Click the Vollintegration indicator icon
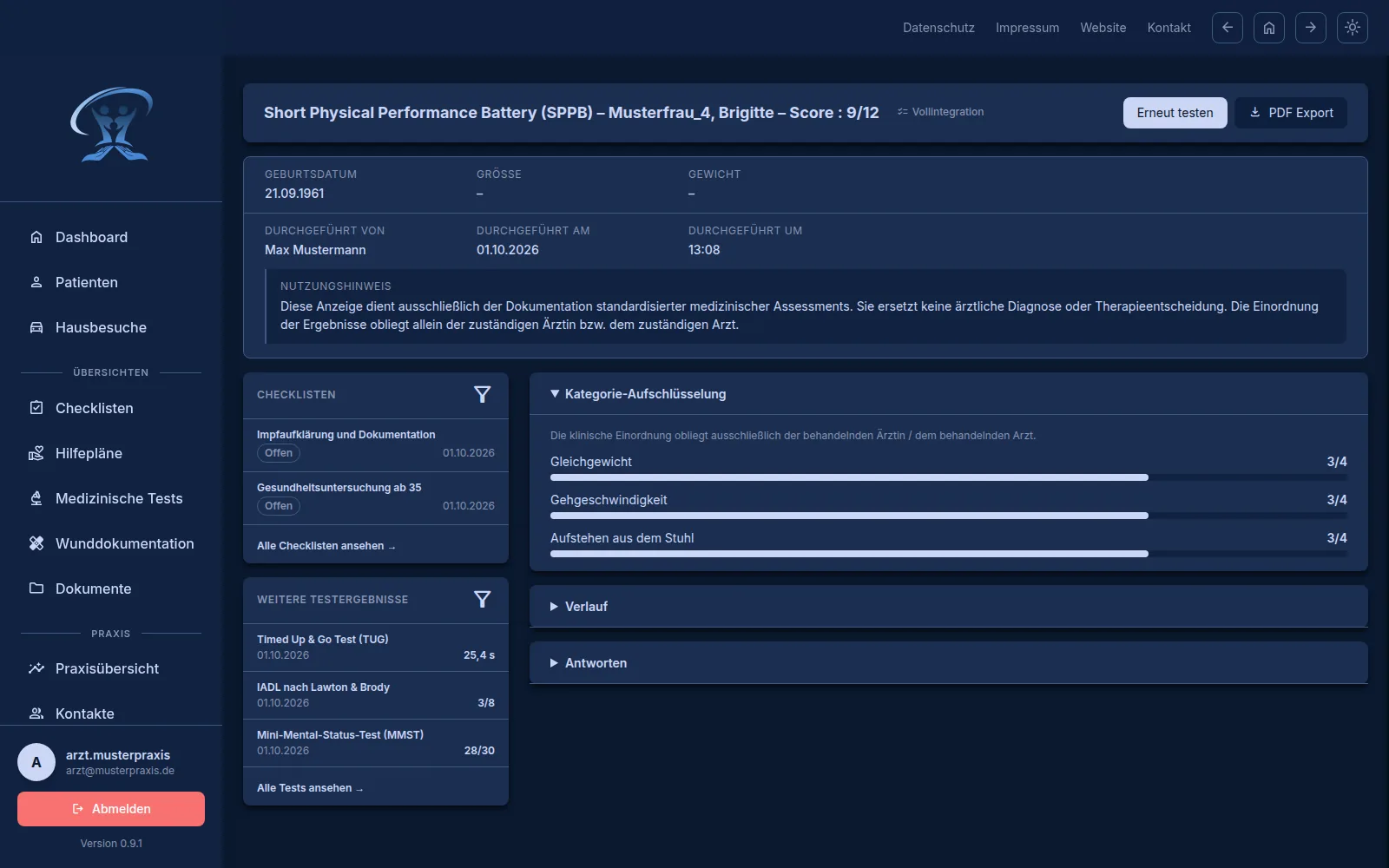This screenshot has width=1389, height=868. [x=902, y=112]
